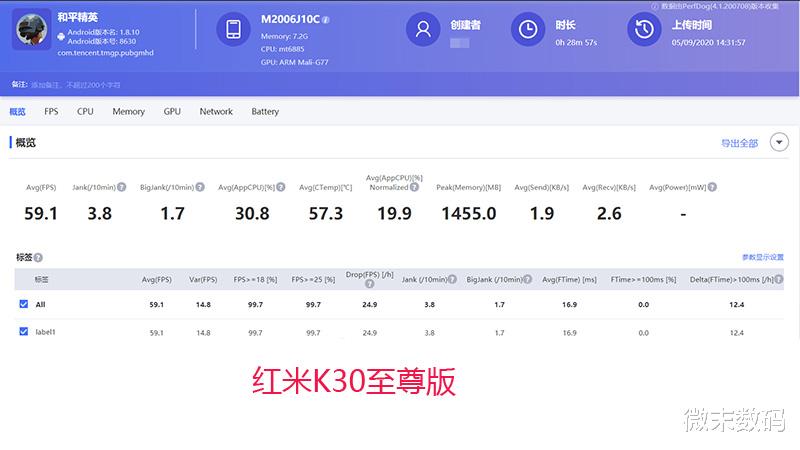Click the duration 0h 28m 57s

click(576, 42)
